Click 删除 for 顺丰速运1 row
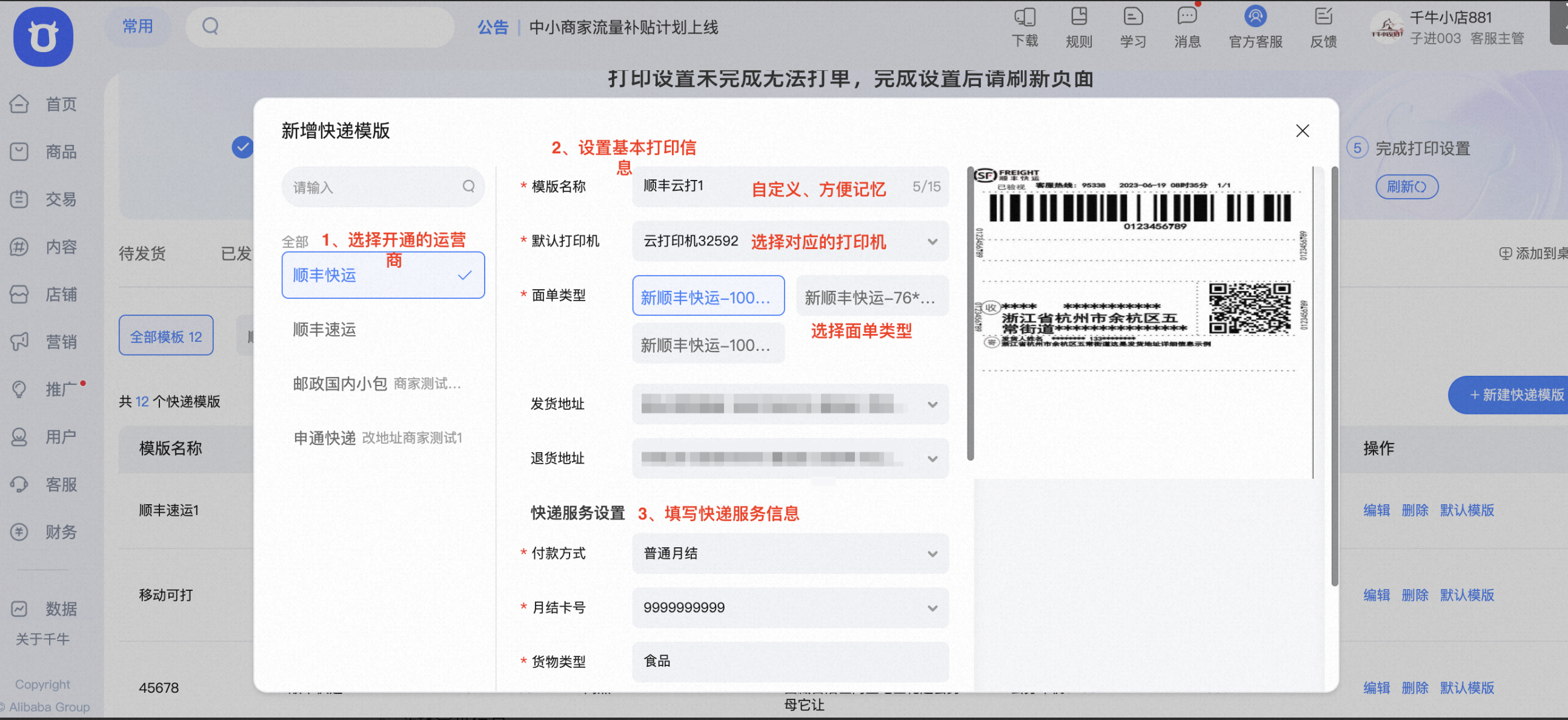1568x720 pixels. (1414, 510)
